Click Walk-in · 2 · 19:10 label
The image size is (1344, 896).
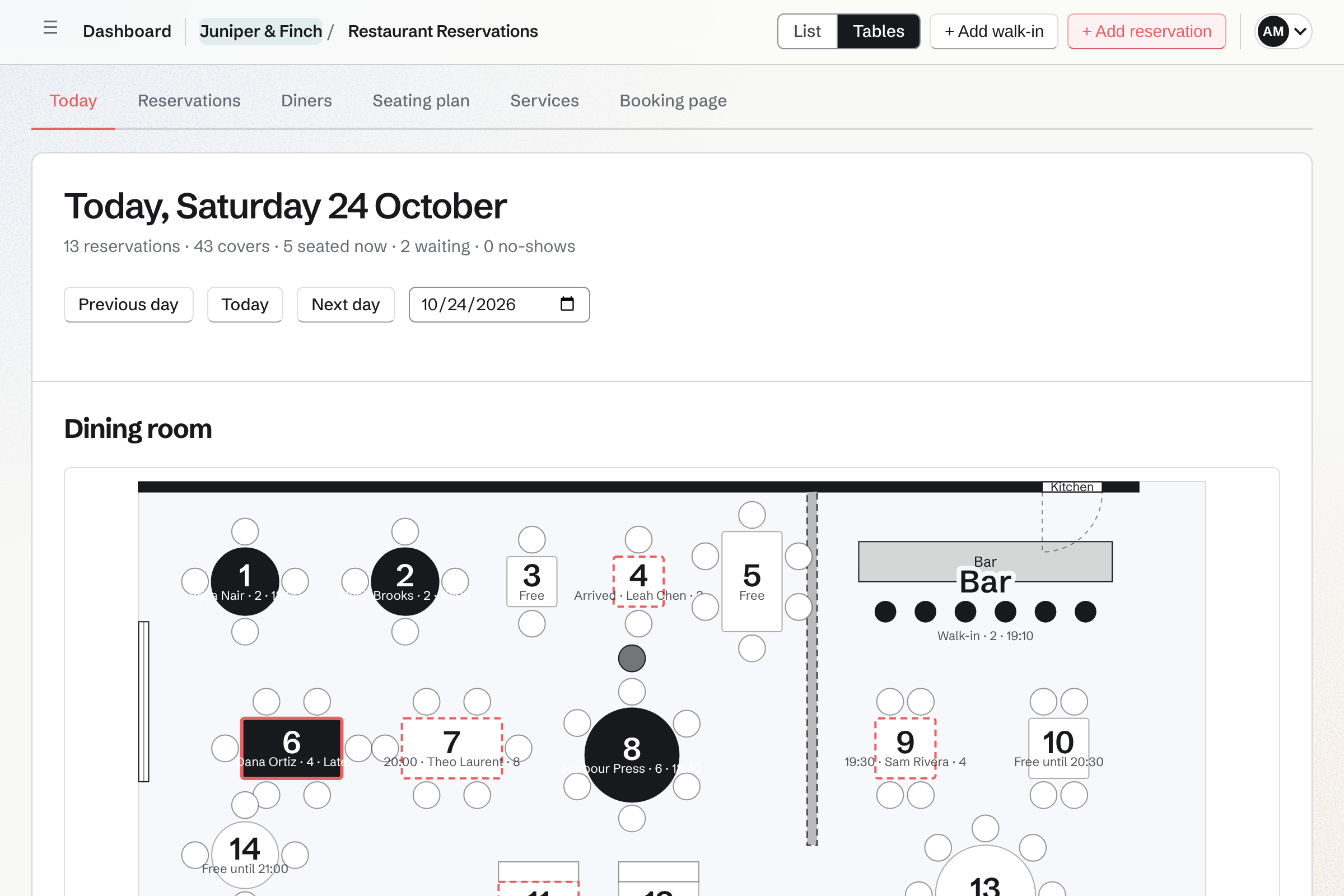985,636
